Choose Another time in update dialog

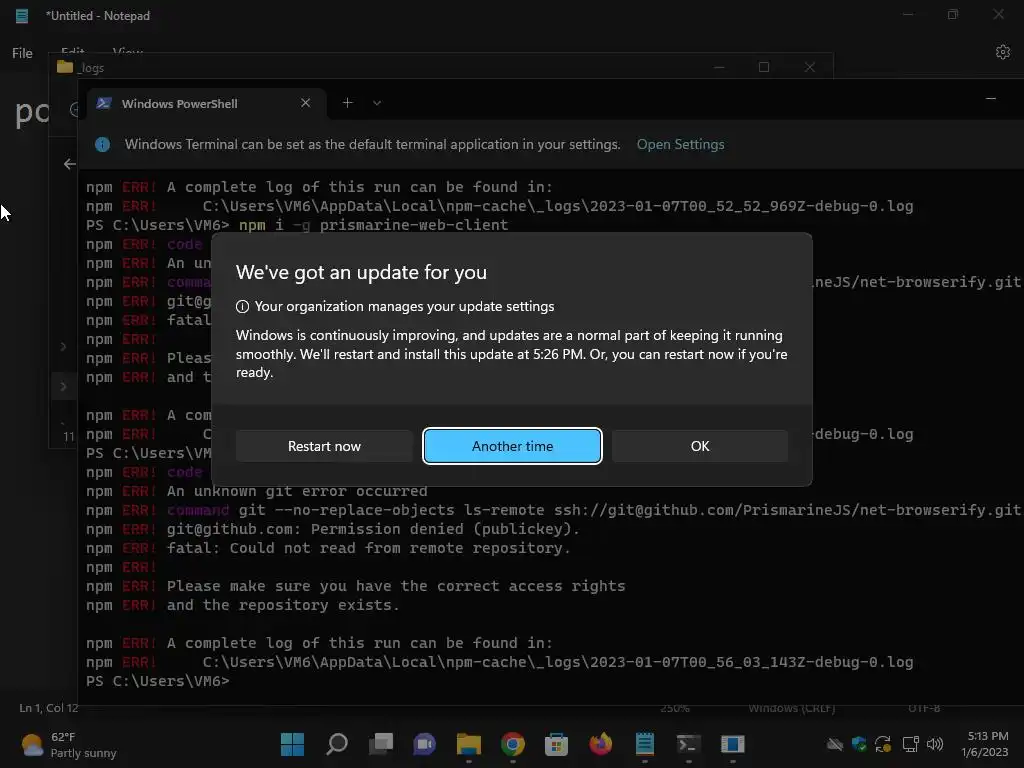(512, 446)
